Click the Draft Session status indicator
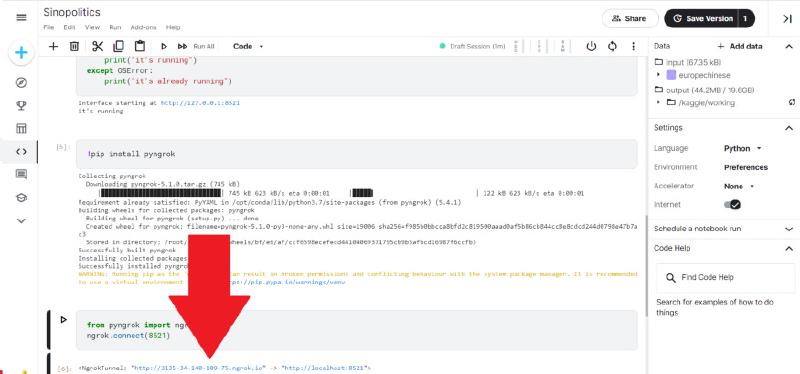 pyautogui.click(x=472, y=46)
